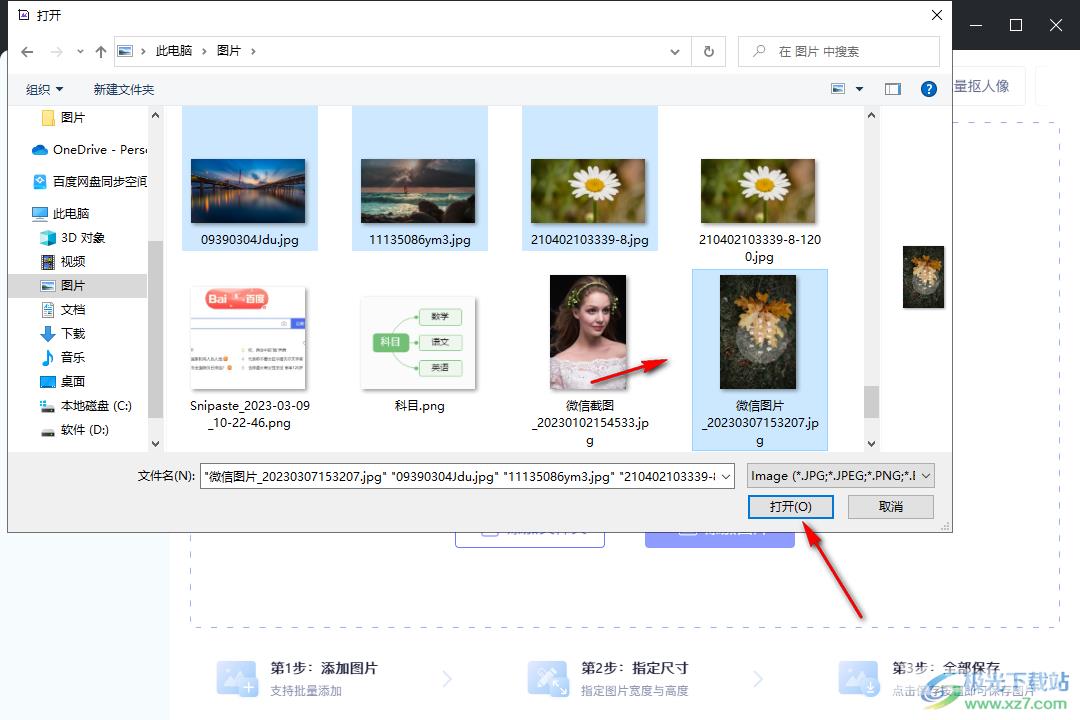
Task: Click sidebar scrollbar up arrow
Action: [x=156, y=115]
